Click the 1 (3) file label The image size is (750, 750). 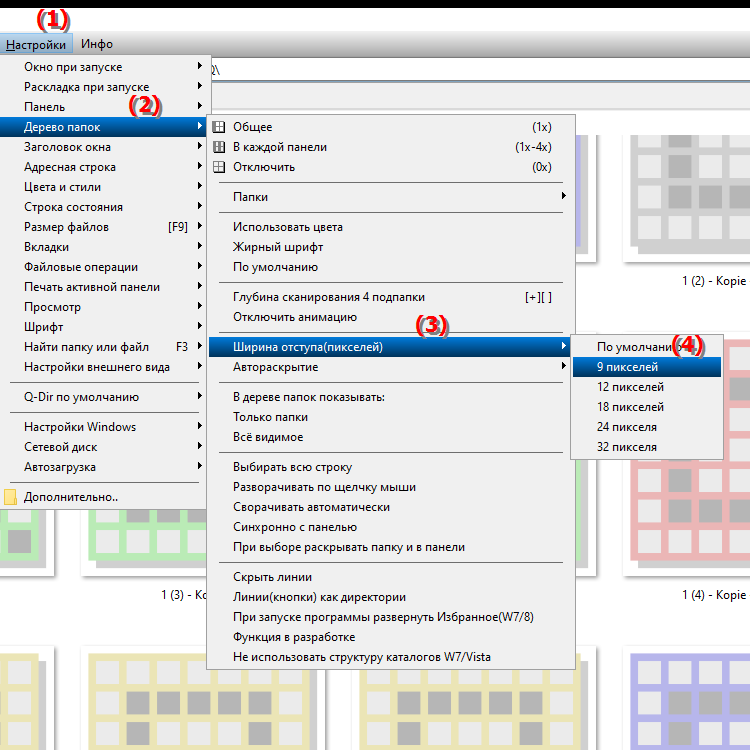[x=184, y=595]
